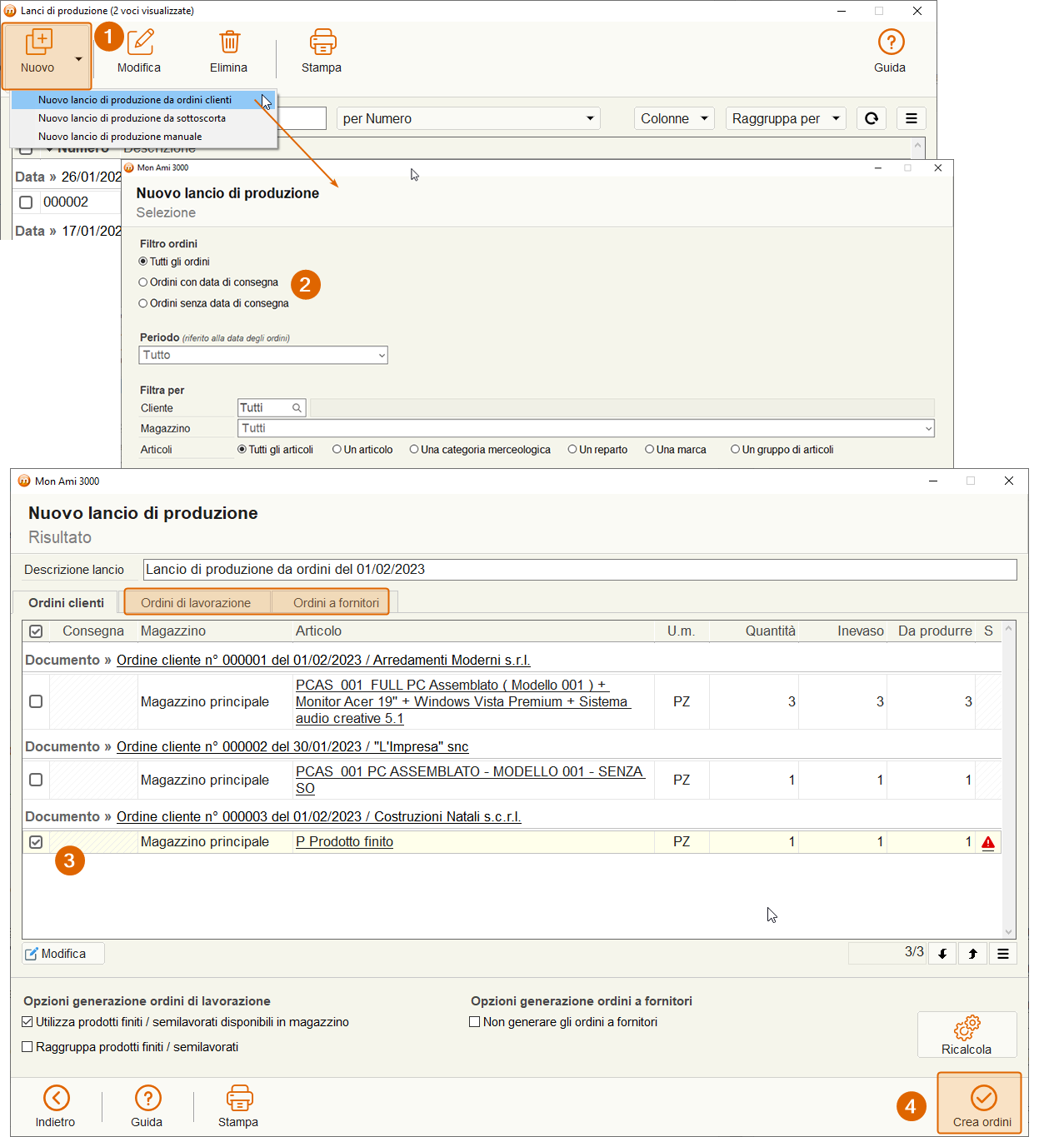
Task: Switch to the Ordini clienti tab
Action: tap(67, 603)
